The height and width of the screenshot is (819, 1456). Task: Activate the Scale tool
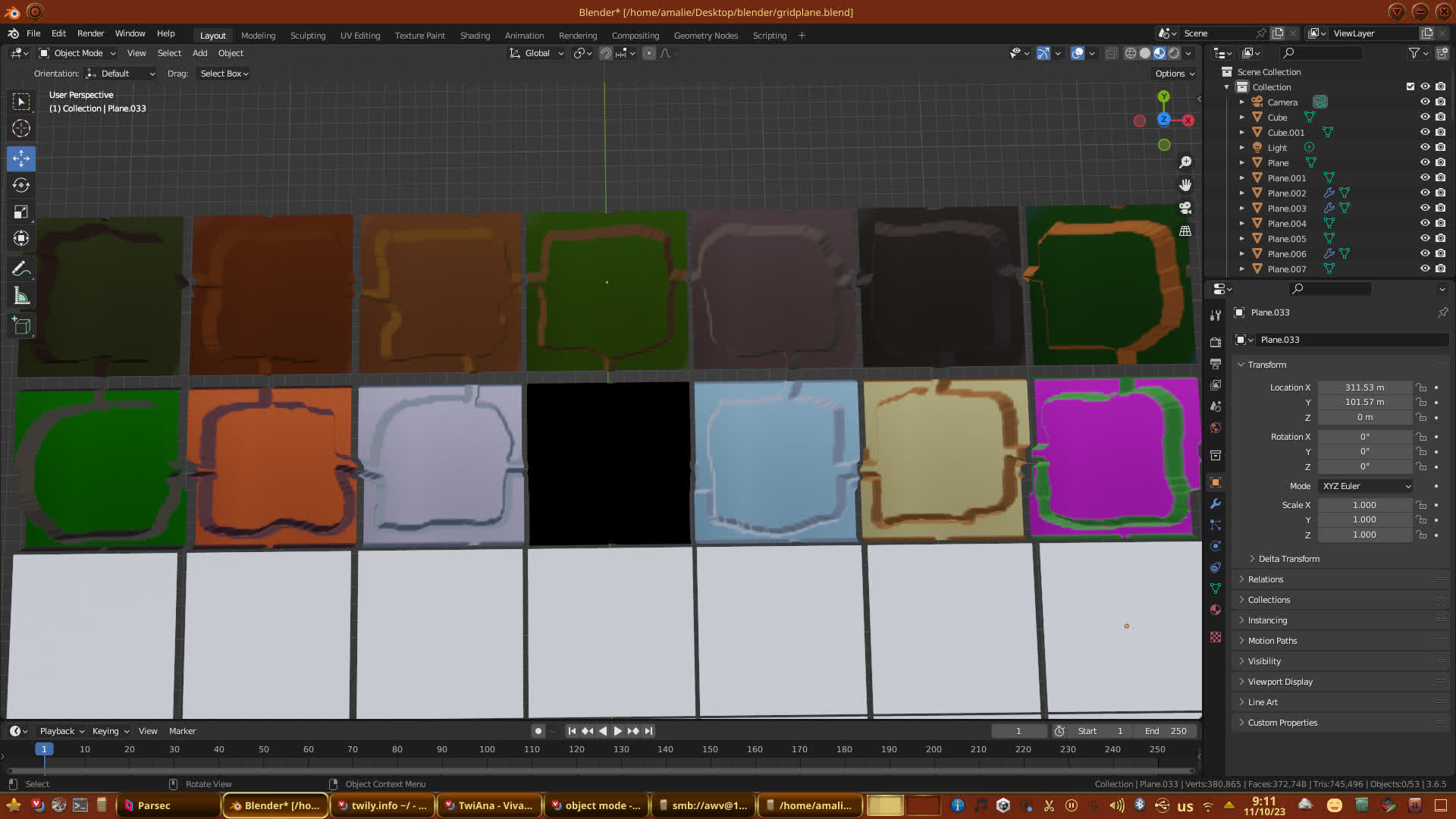tap(21, 212)
